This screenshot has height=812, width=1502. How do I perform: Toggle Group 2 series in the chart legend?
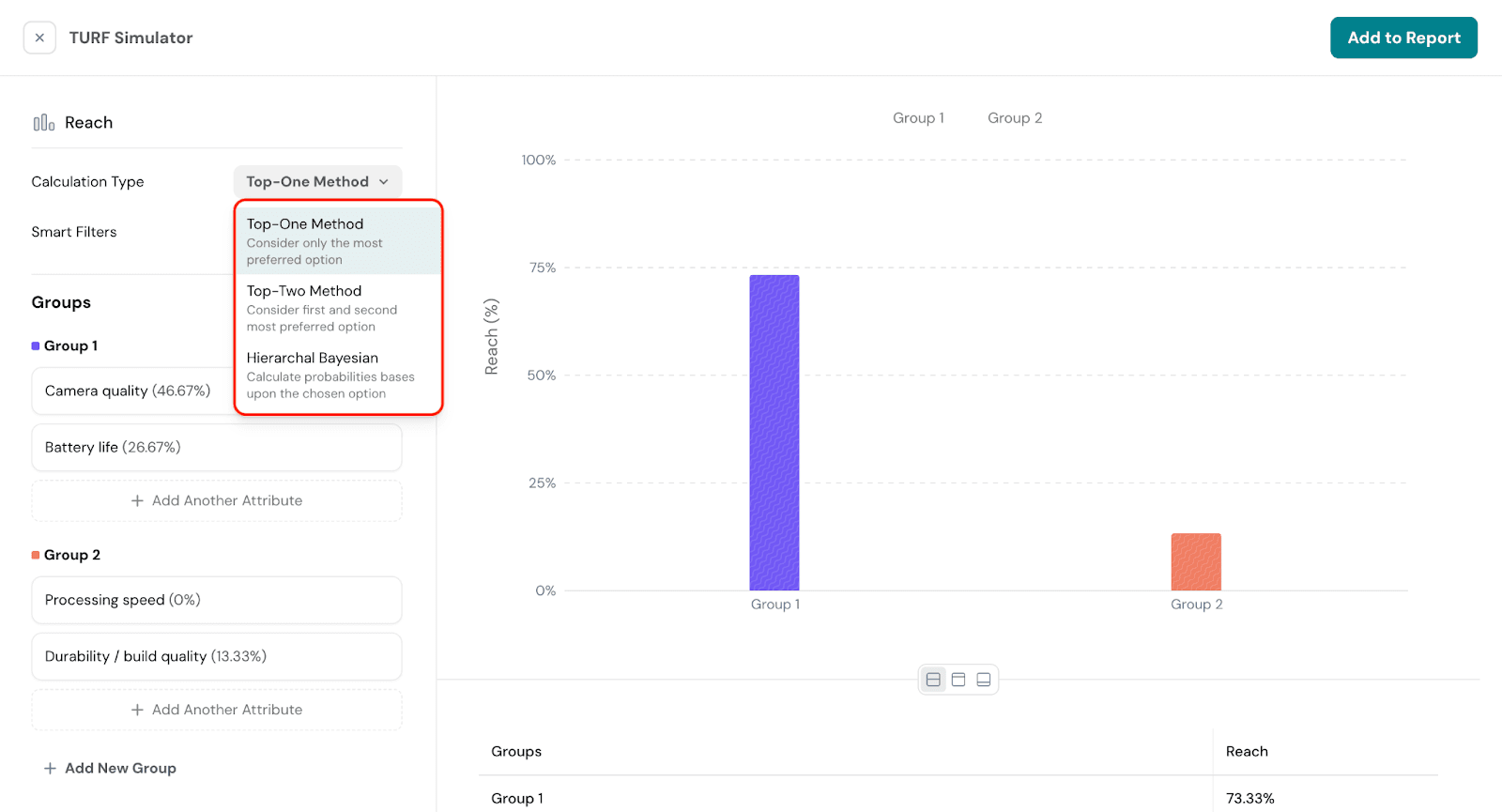click(1014, 118)
